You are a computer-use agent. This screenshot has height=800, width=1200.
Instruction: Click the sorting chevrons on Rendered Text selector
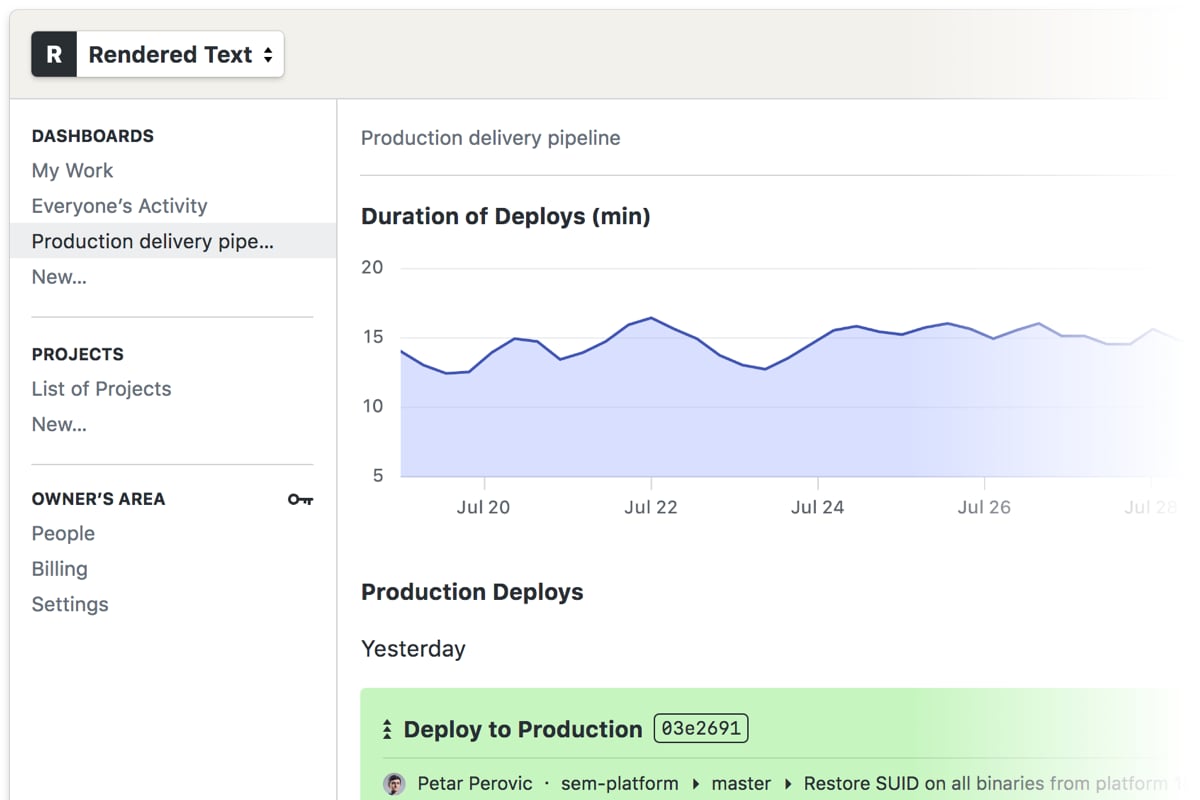267,55
